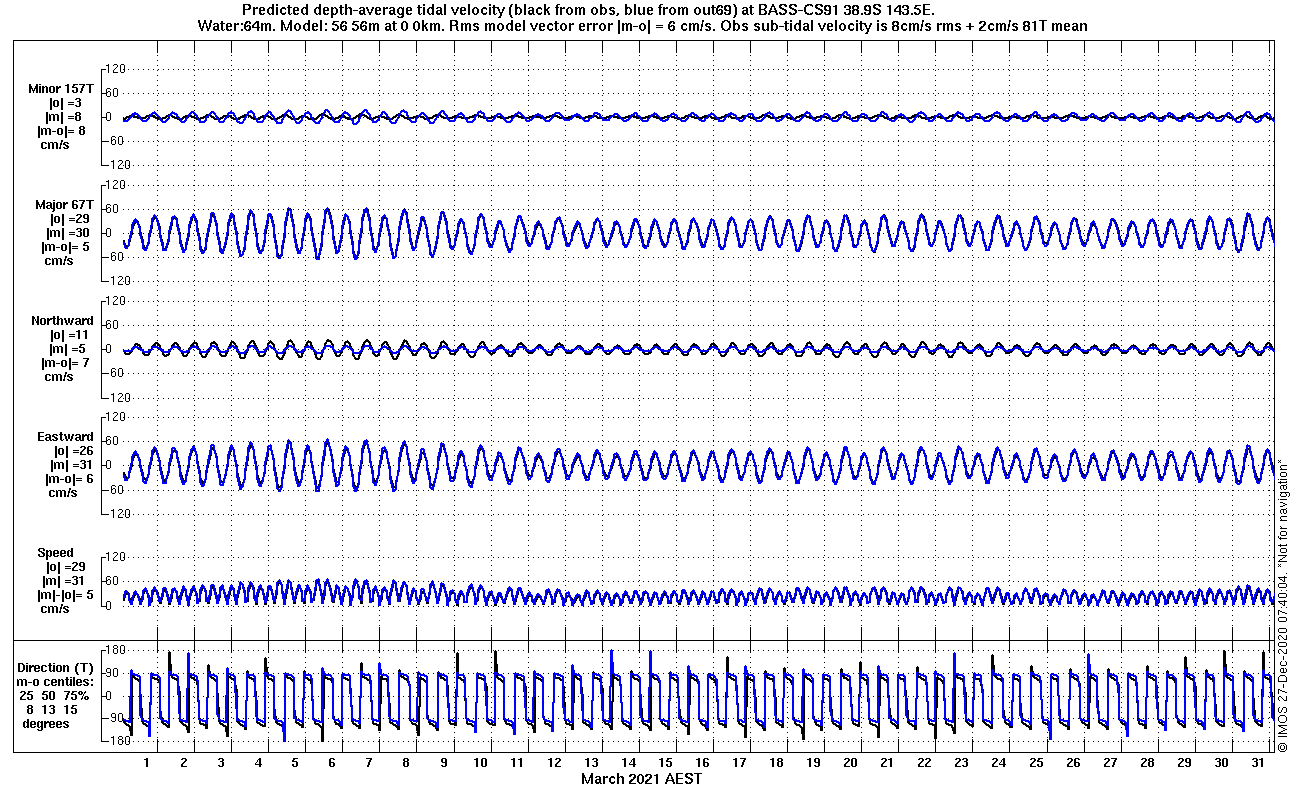Image resolution: width=1300 pixels, height=800 pixels.
Task: Click day '20' on the date axis
Action: (x=850, y=763)
